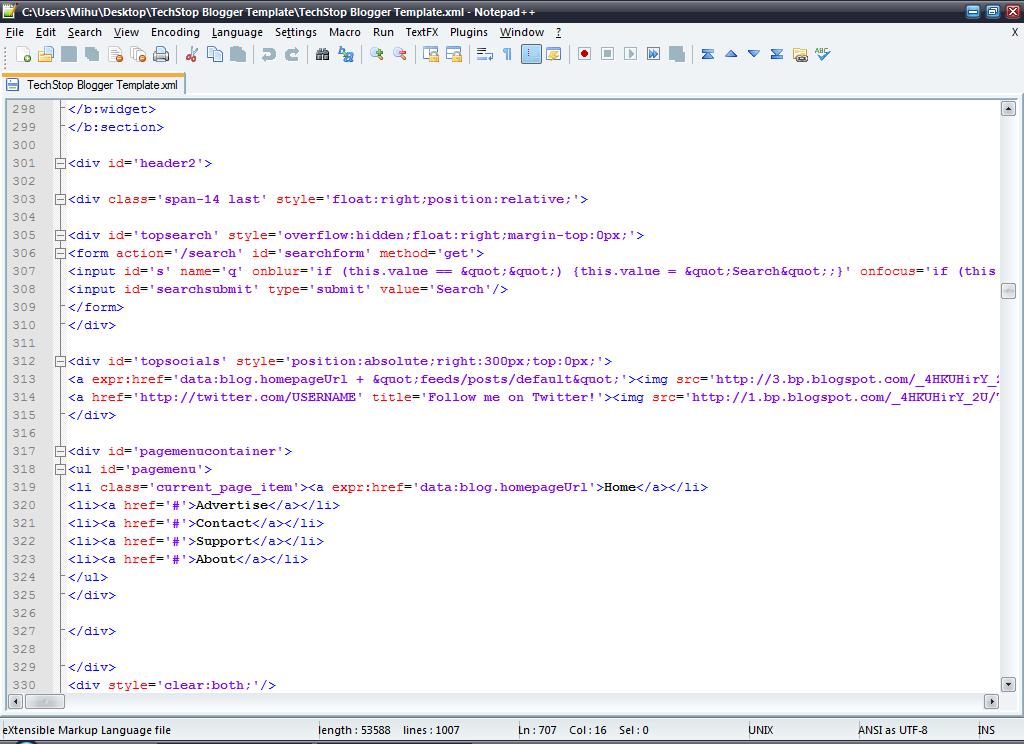The width and height of the screenshot is (1024, 744).
Task: Toggle the highlighted indent guide button
Action: [531, 55]
